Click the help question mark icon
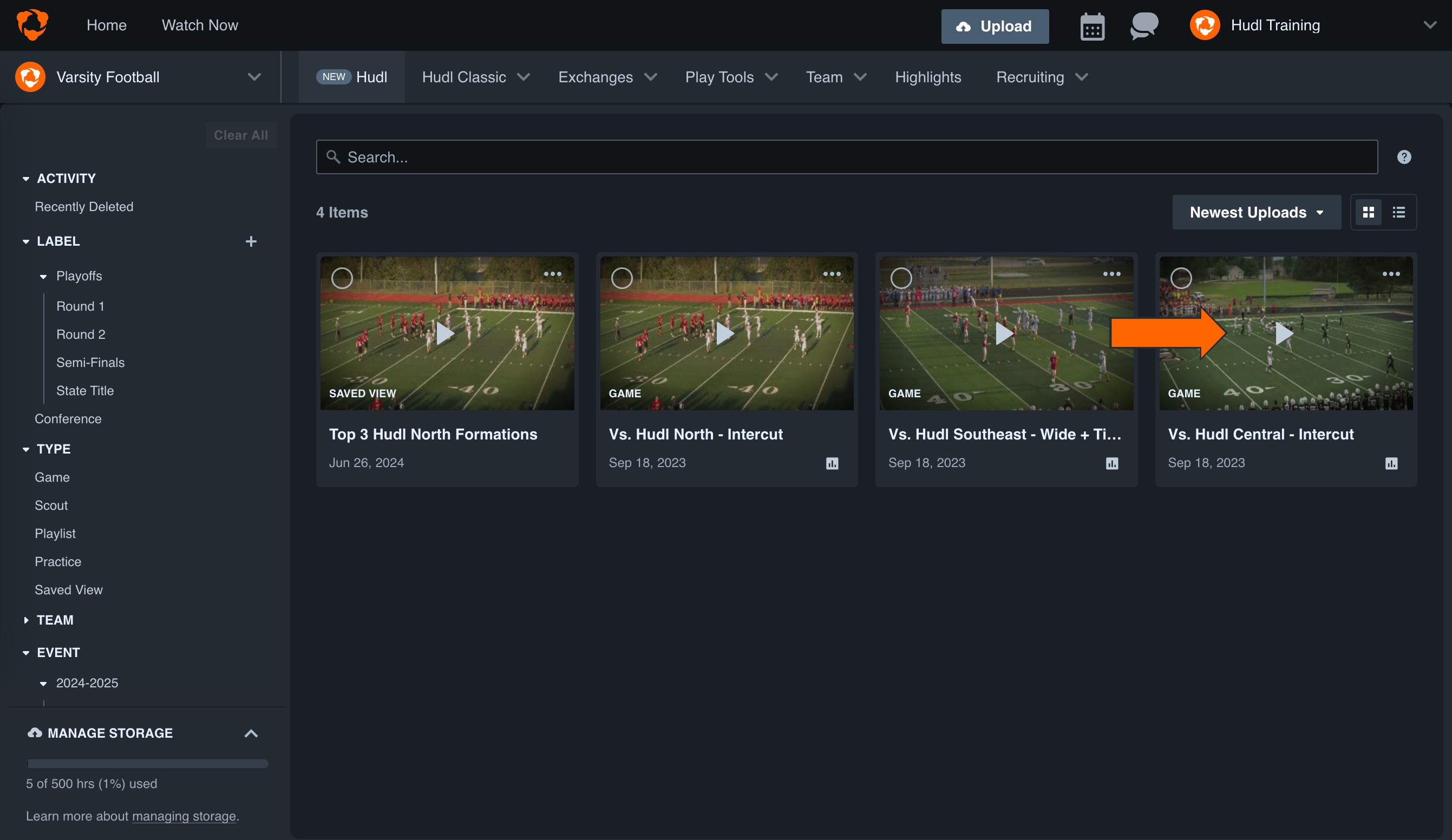Screen dimensions: 1452x840 (x=1404, y=157)
